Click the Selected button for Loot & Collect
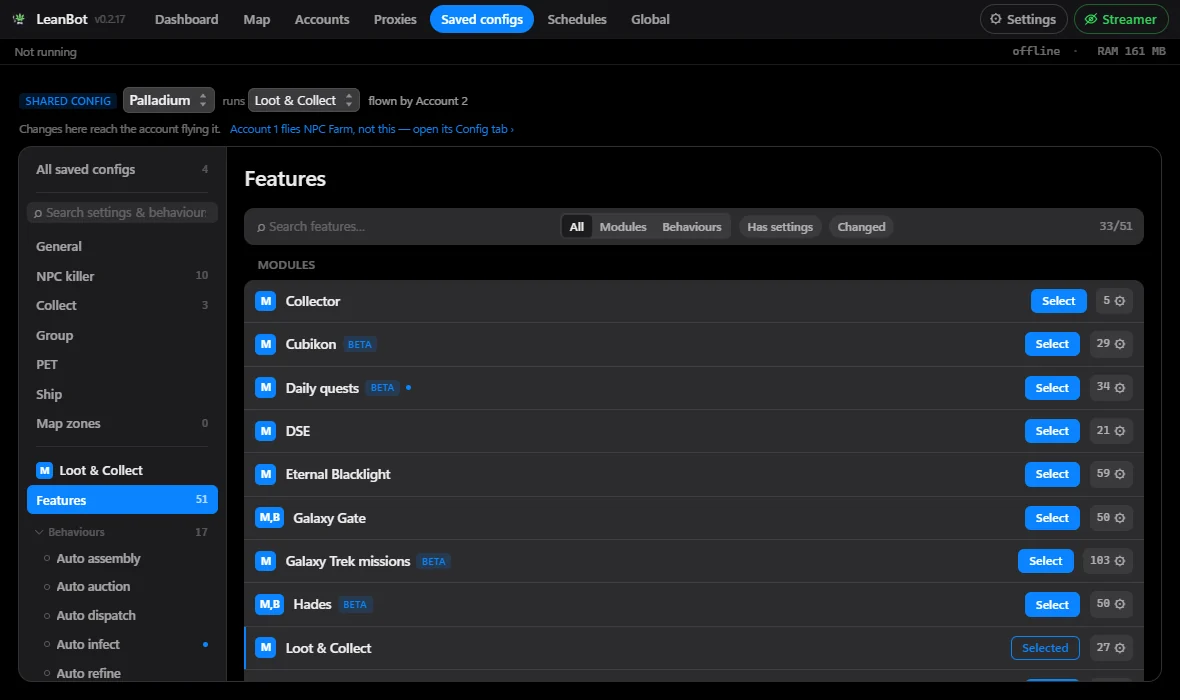Viewport: 1180px width, 700px height. tap(1045, 648)
